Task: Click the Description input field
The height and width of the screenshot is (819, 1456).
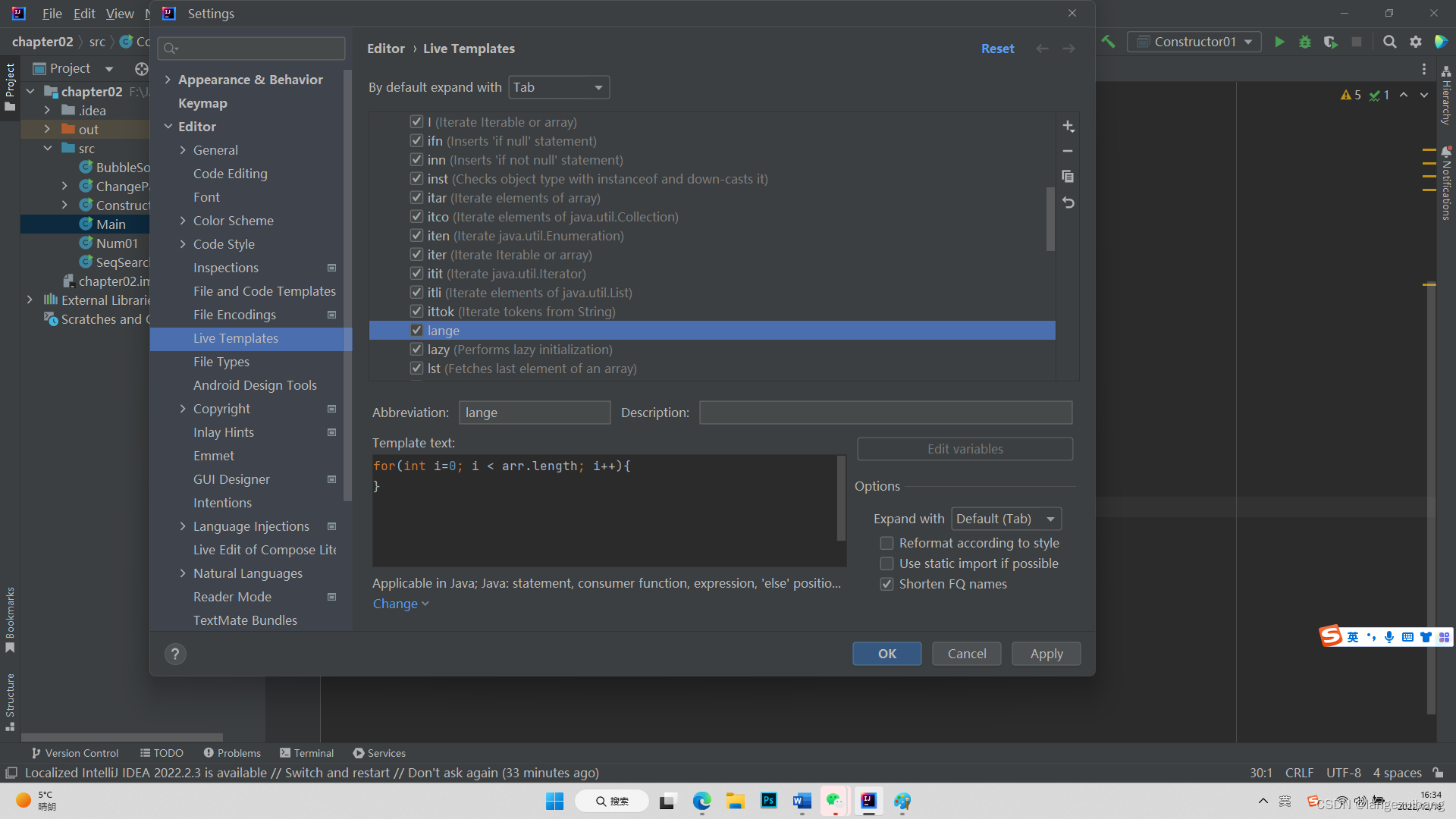Action: (x=885, y=413)
